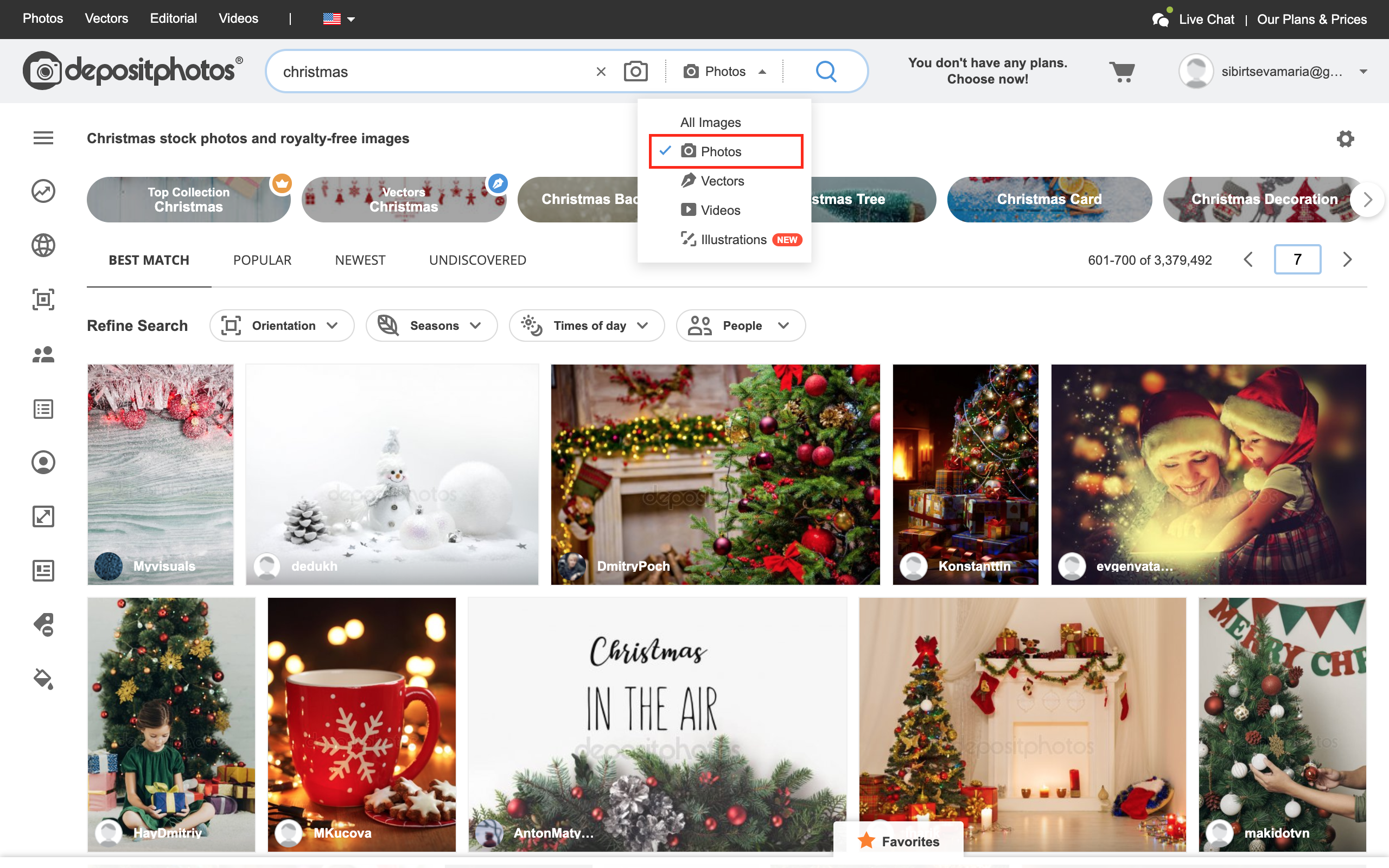Select Vectors in the filter dropdown

click(722, 181)
